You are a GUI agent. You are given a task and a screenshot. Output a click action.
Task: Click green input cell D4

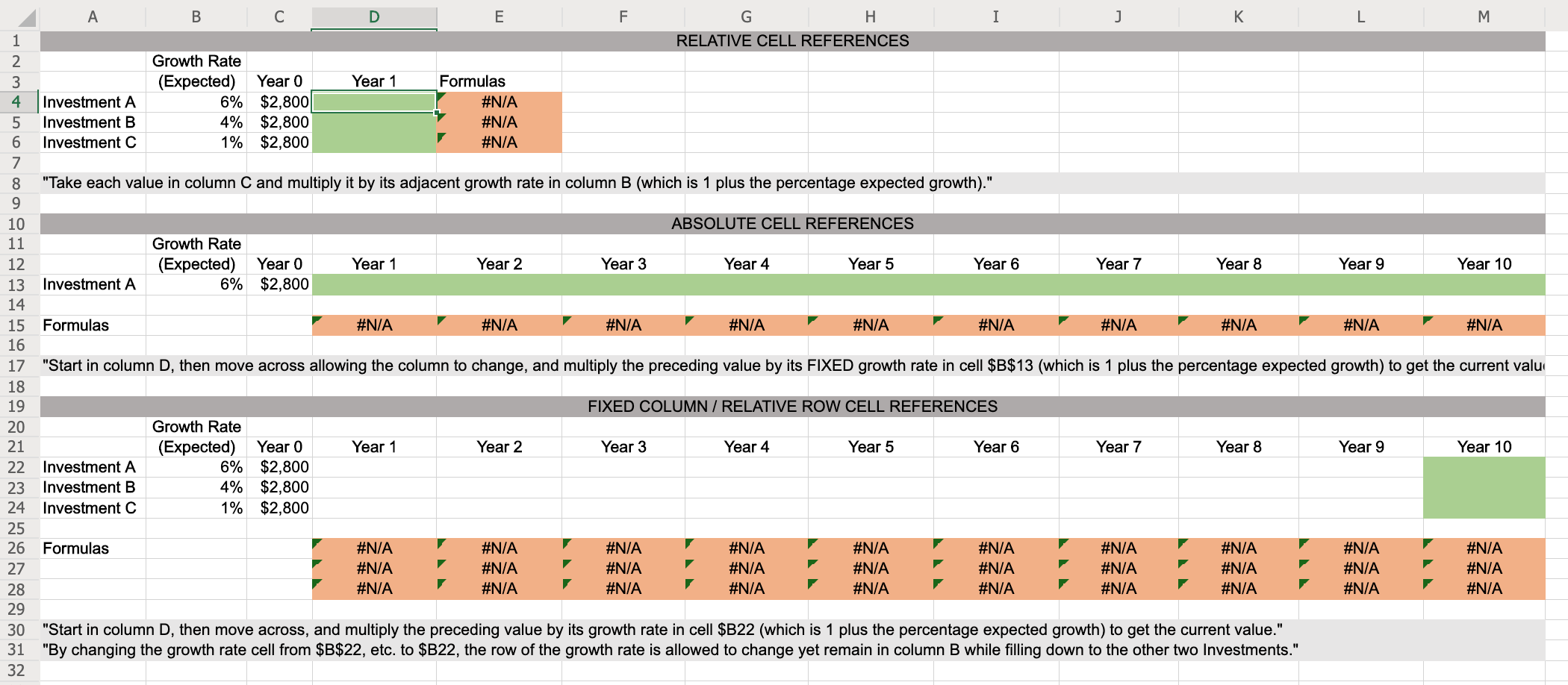coord(374,102)
